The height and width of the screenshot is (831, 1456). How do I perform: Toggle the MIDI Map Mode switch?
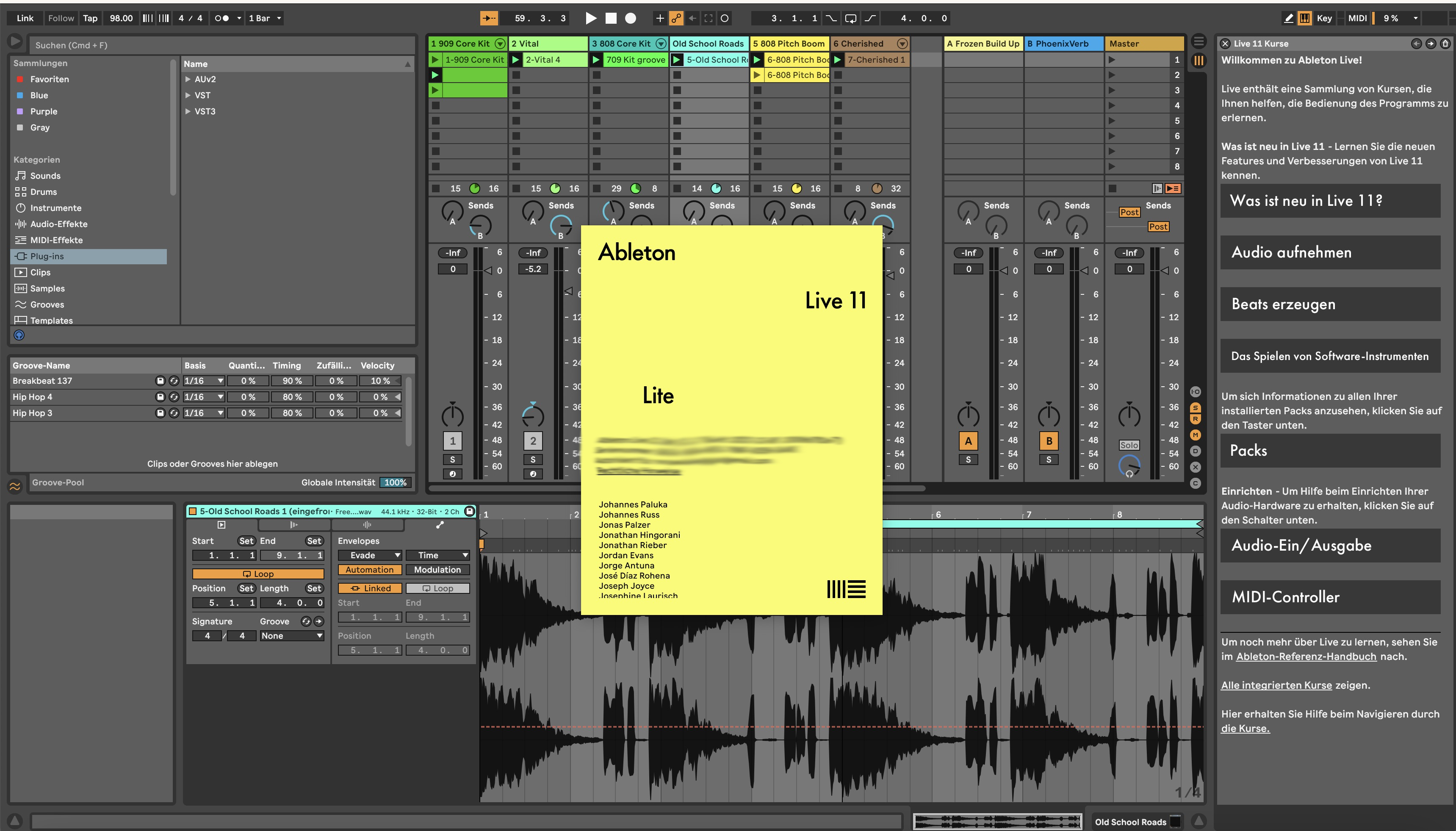click(x=1357, y=18)
